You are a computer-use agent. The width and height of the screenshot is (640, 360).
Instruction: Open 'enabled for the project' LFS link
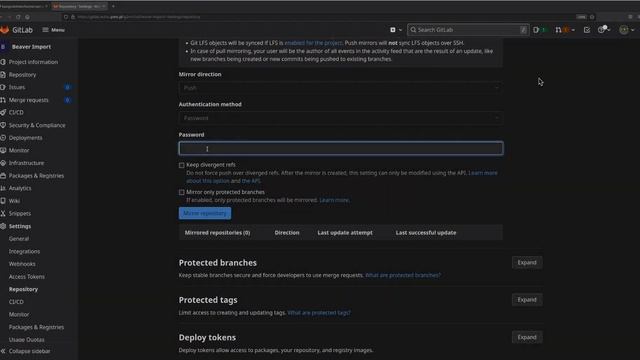tap(313, 43)
